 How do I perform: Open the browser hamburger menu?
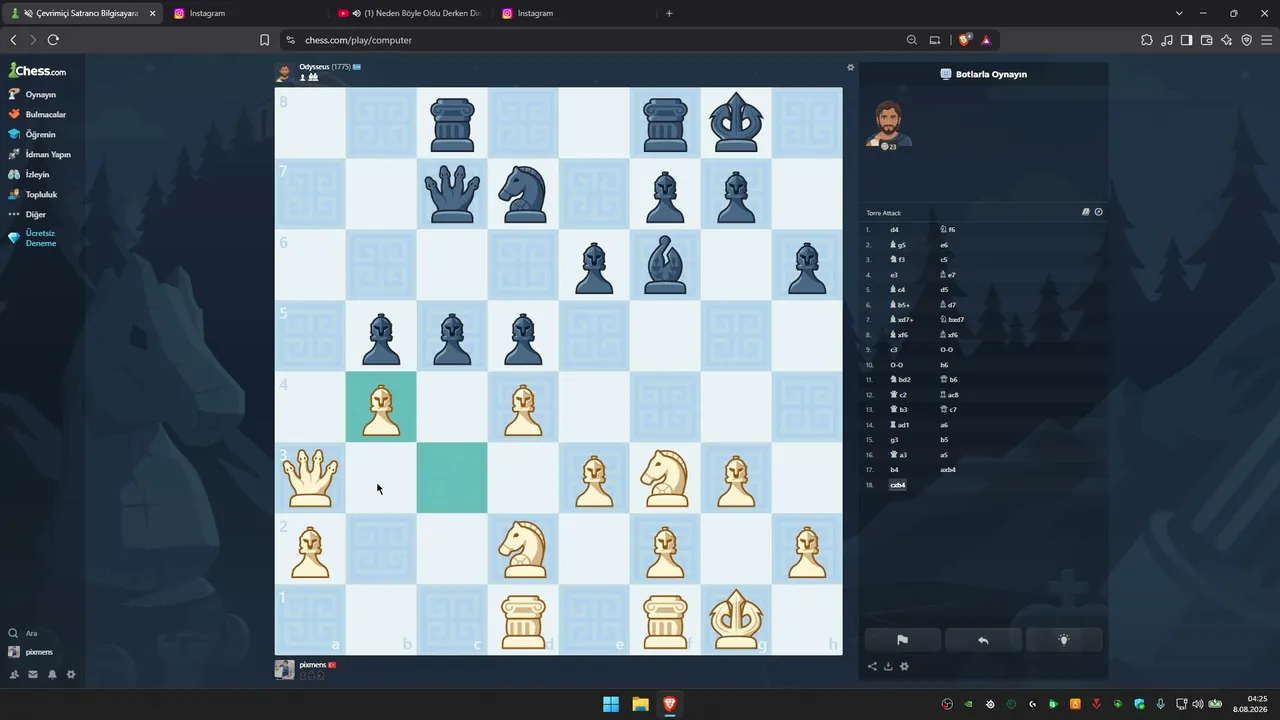point(1267,40)
